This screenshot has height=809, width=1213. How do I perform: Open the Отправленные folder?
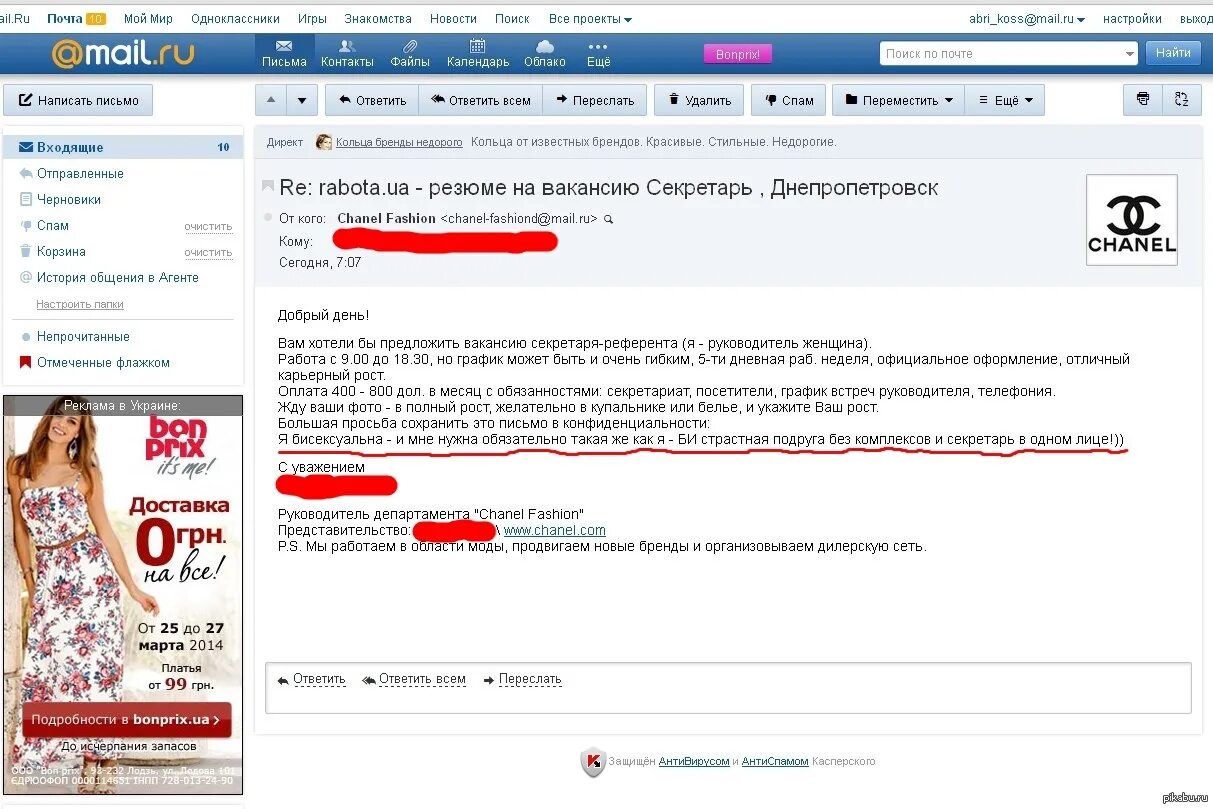click(x=80, y=173)
